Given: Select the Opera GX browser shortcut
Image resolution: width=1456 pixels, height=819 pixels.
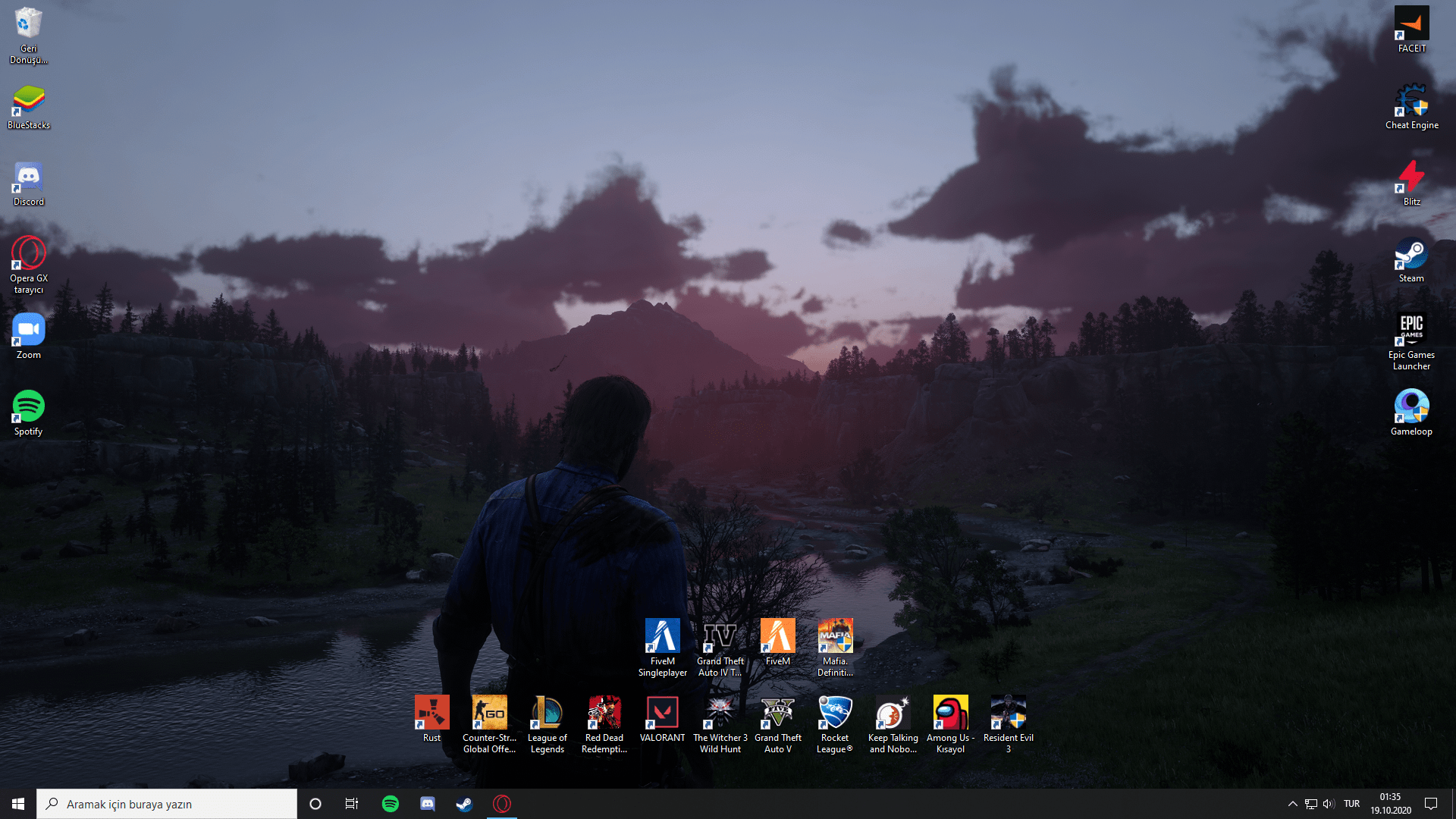Looking at the screenshot, I should 29,256.
